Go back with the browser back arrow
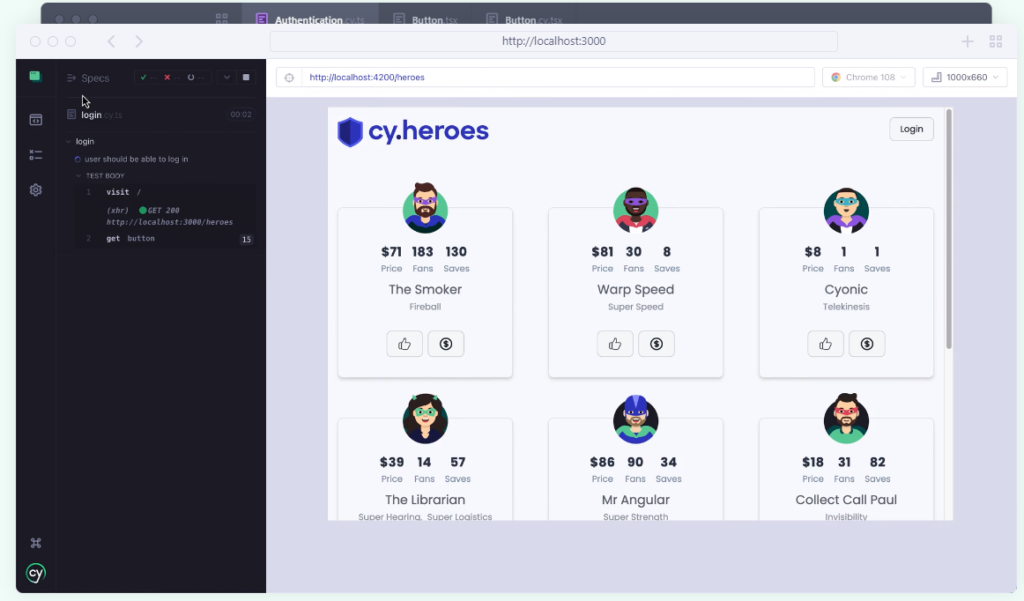1024x601 pixels. point(112,42)
